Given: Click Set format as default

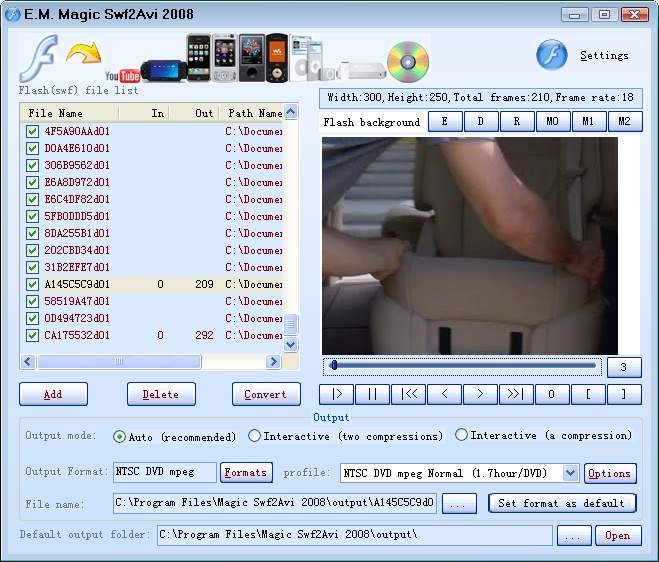Looking at the screenshot, I should pyautogui.click(x=562, y=503).
